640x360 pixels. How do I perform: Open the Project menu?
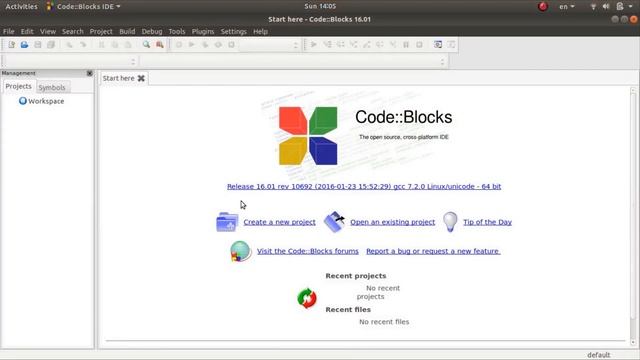101,31
